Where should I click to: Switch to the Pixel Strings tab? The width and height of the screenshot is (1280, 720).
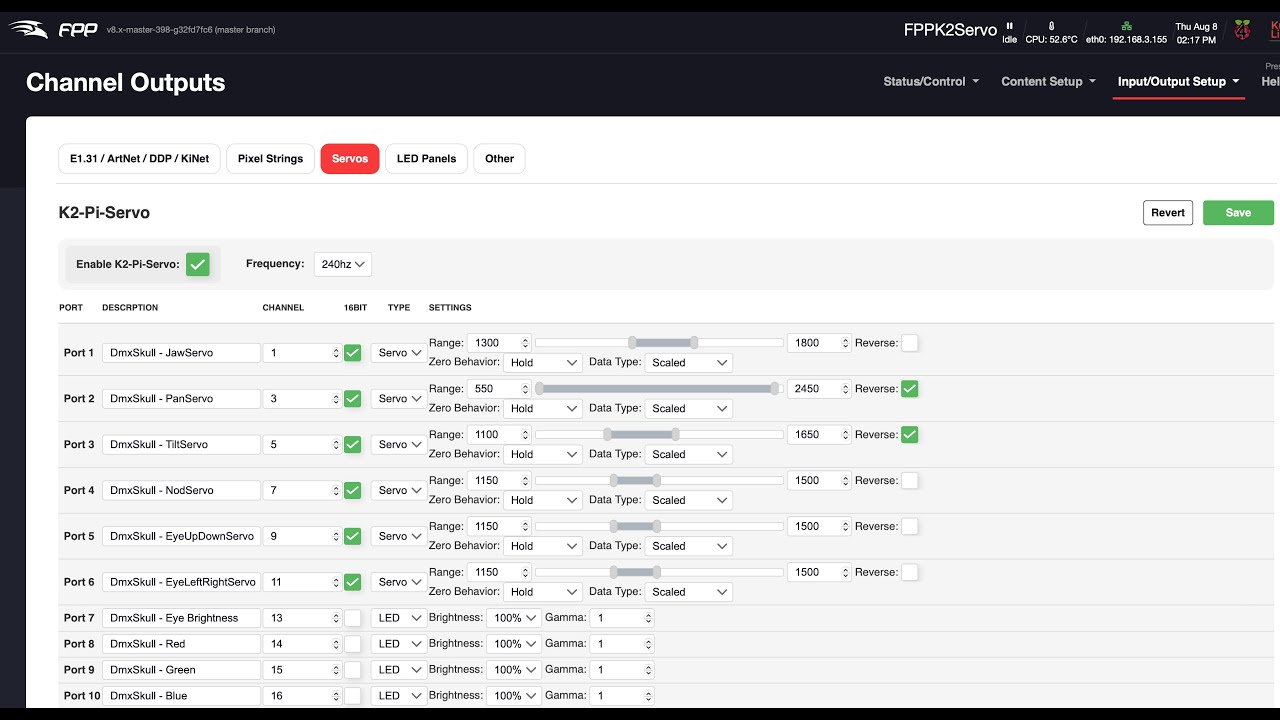click(x=270, y=159)
